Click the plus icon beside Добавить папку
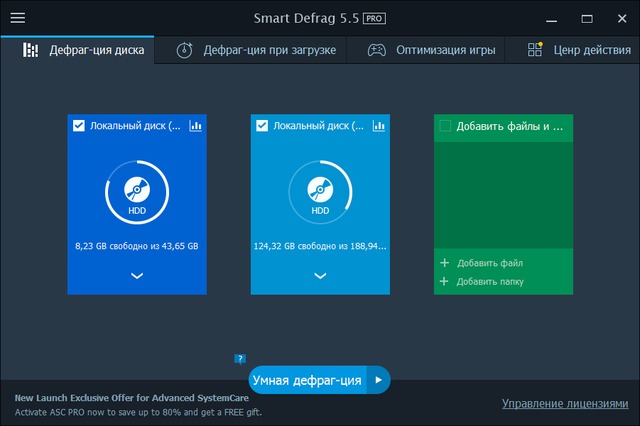 pyautogui.click(x=444, y=282)
